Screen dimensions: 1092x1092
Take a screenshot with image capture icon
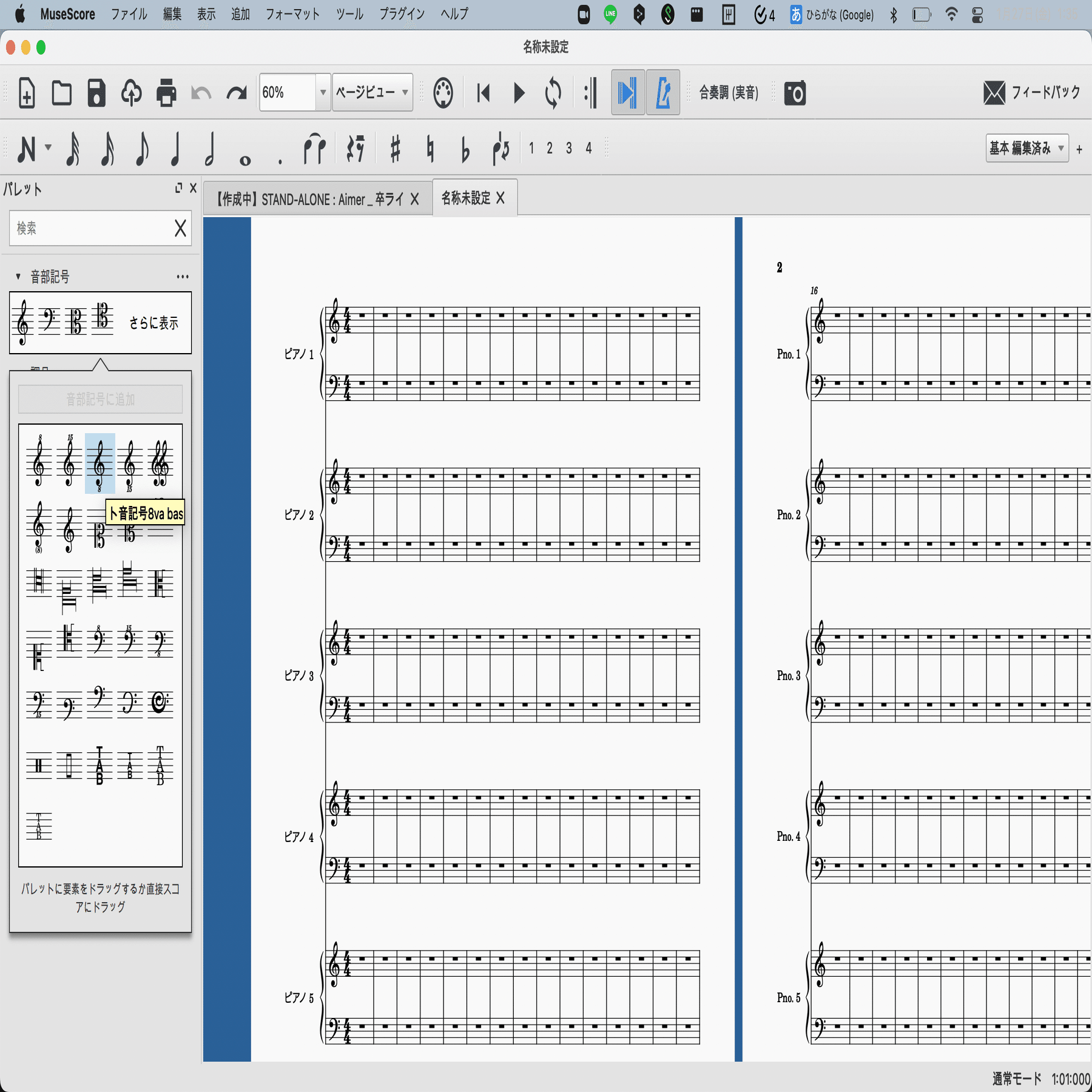[795, 93]
